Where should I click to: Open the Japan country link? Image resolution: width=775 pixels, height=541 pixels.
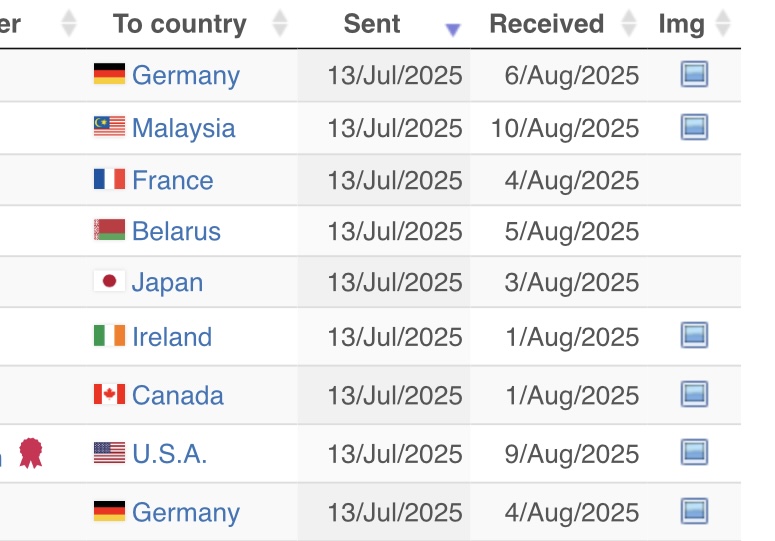167,283
